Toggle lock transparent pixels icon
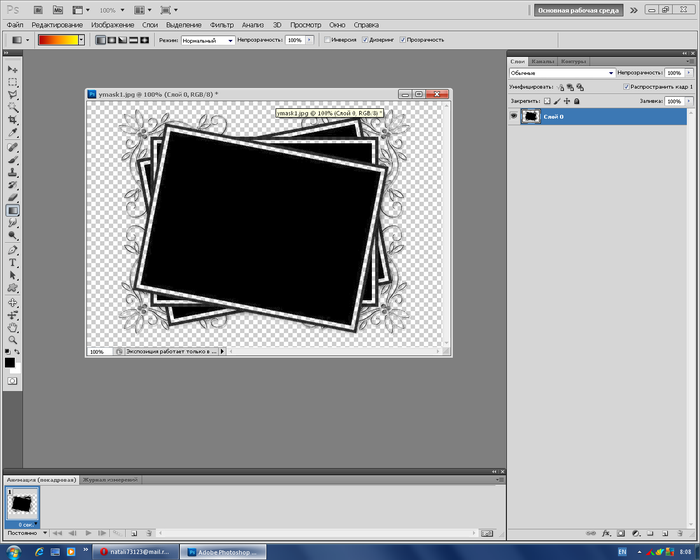 [547, 101]
